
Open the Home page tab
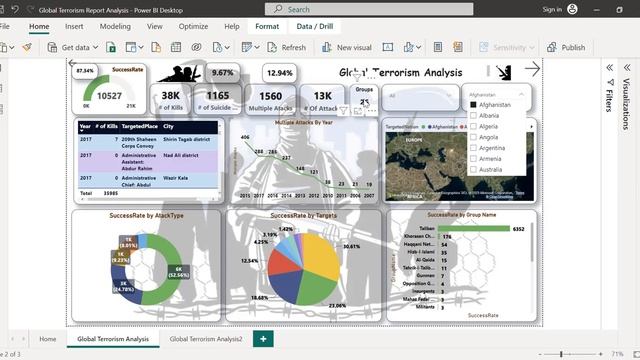coord(48,339)
